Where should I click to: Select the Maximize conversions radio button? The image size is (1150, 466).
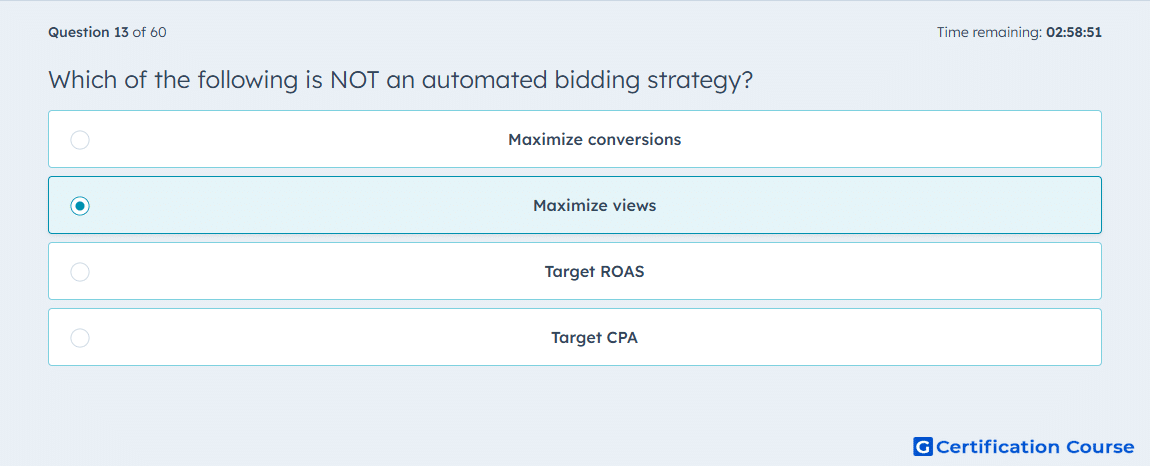[80, 139]
